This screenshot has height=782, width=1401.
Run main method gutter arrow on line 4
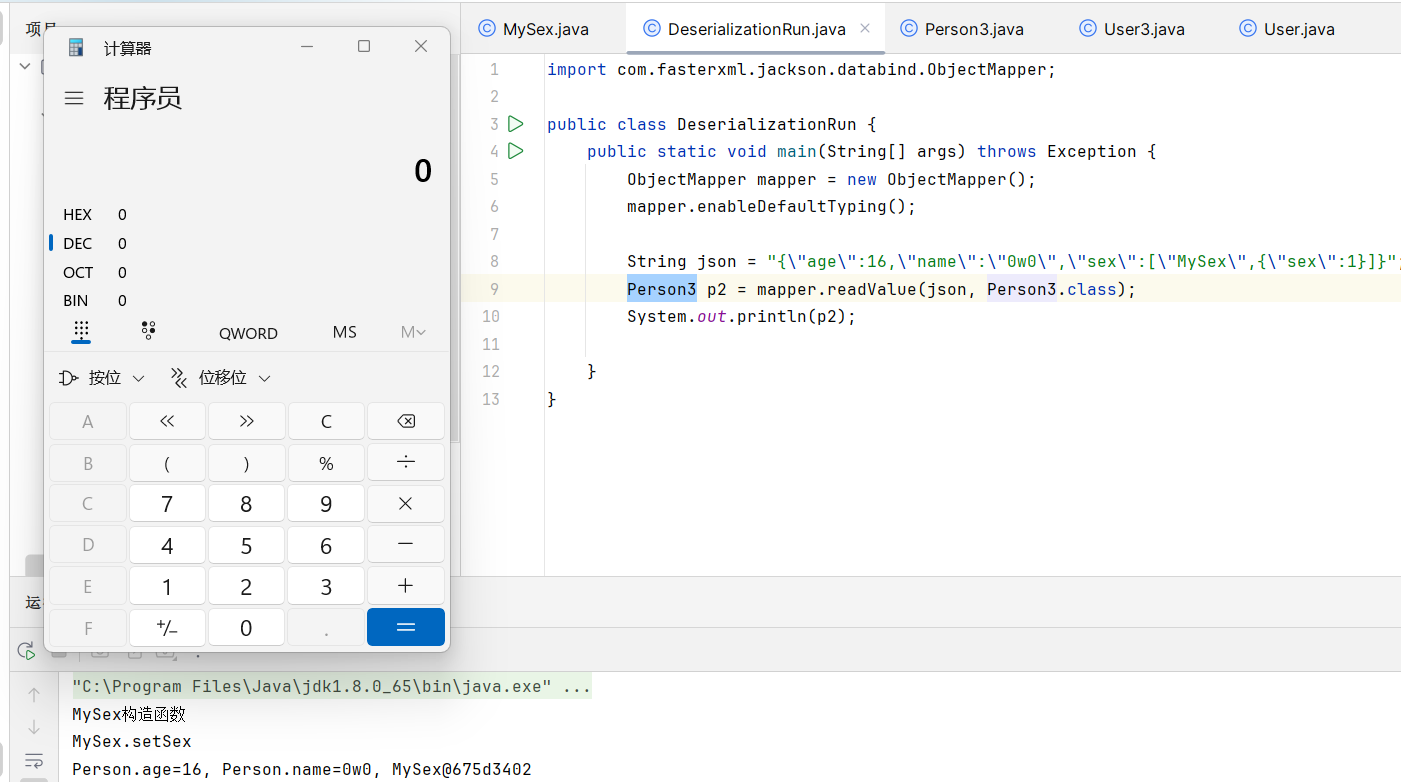click(515, 151)
